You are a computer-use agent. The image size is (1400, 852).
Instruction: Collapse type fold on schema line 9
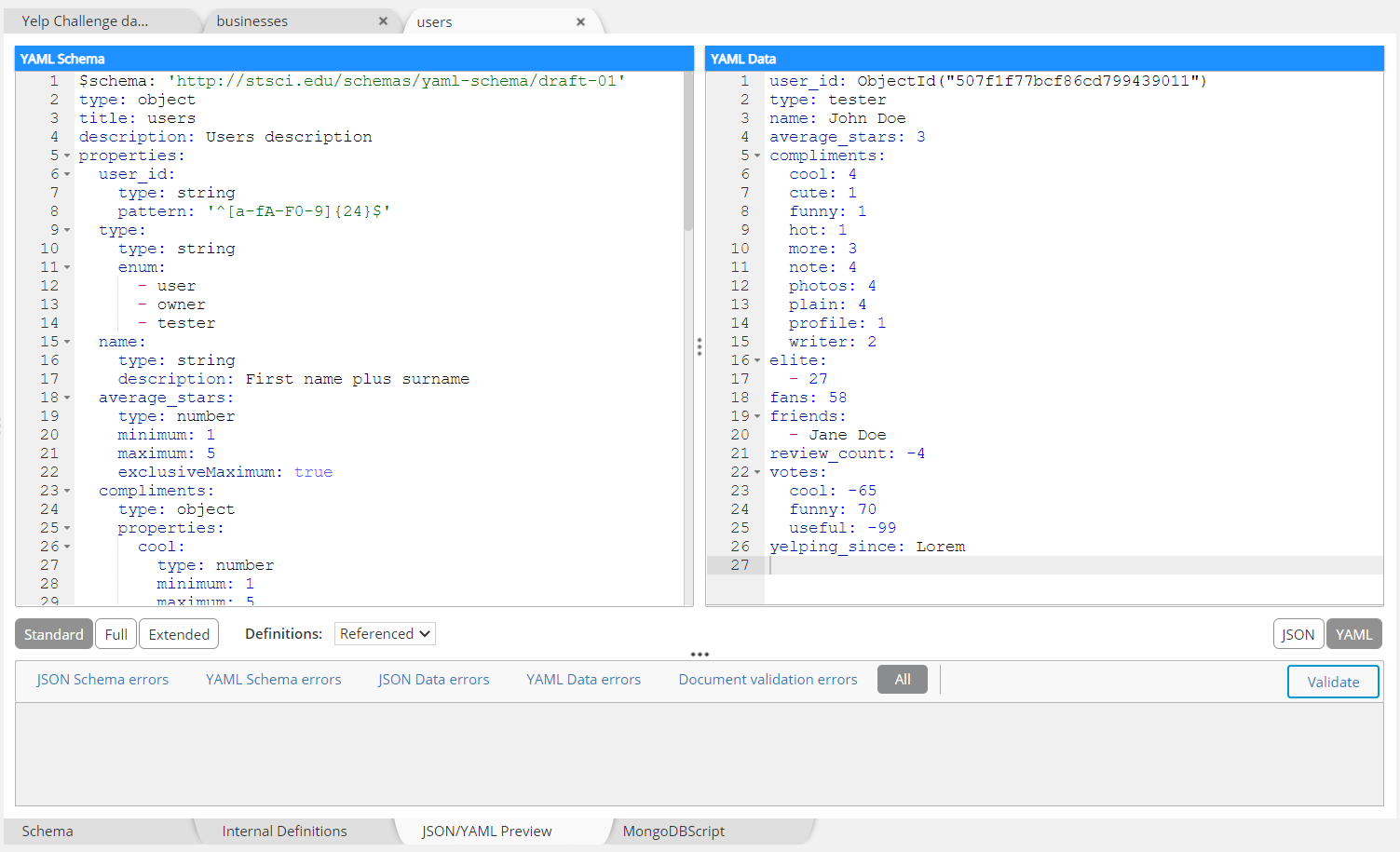point(67,230)
